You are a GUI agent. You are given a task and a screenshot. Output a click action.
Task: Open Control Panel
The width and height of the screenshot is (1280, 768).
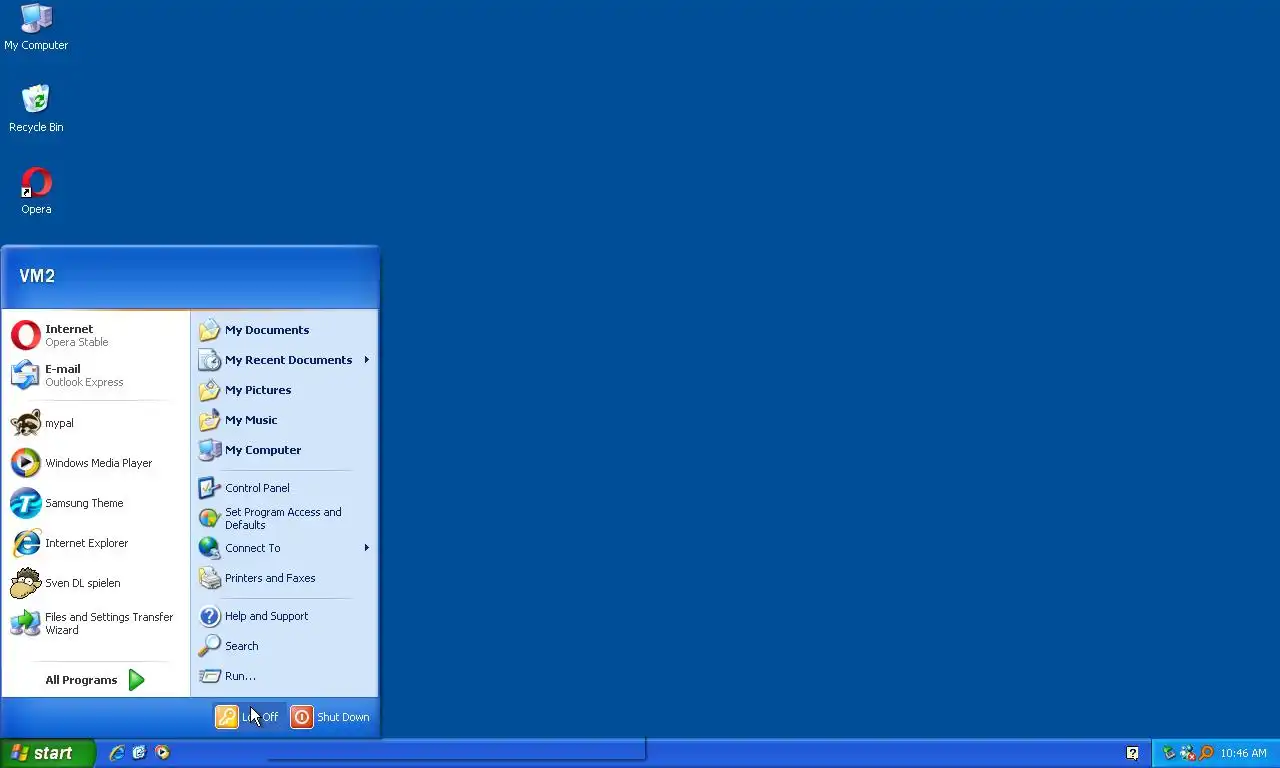(284, 488)
